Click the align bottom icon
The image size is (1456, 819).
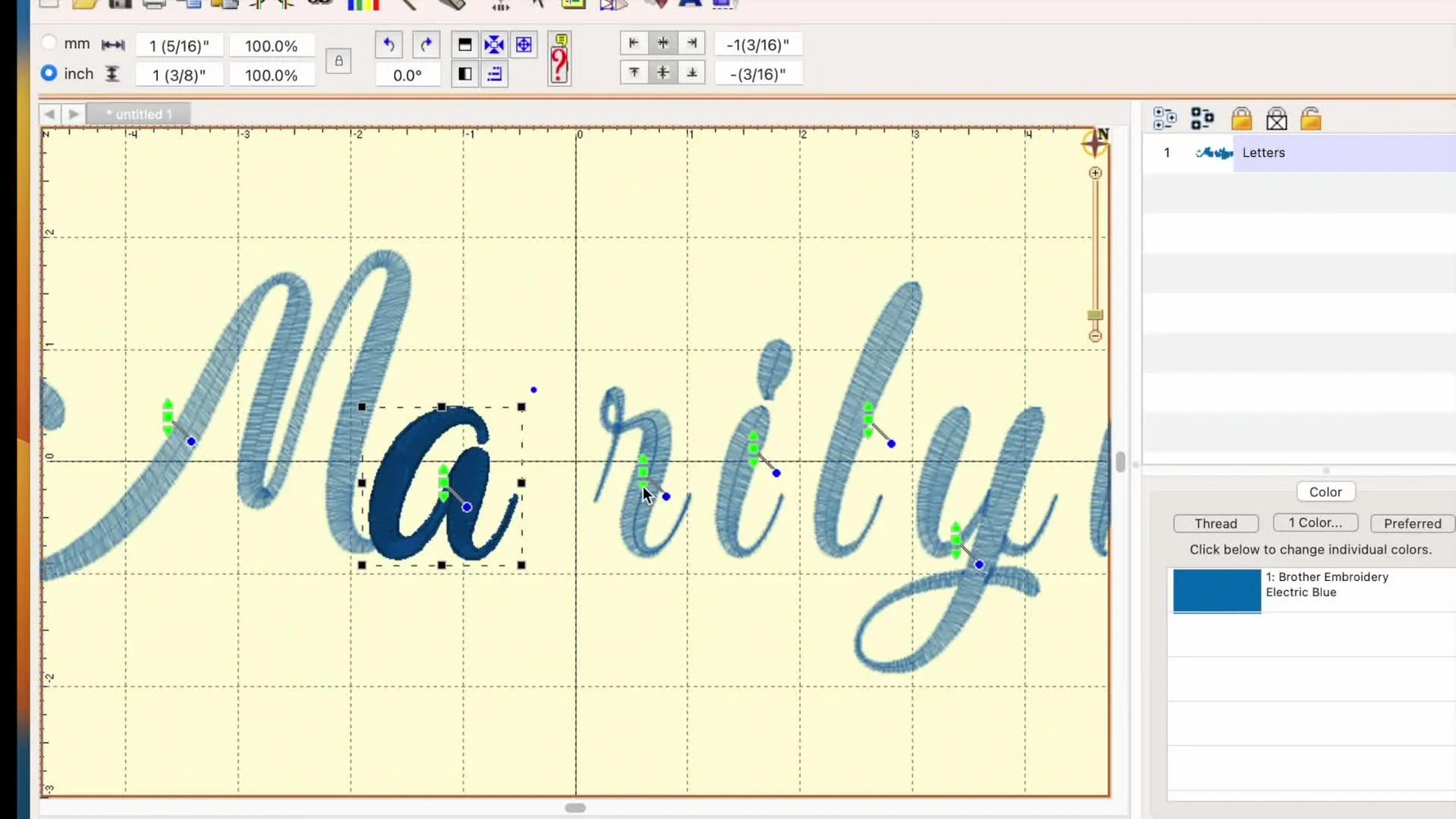point(691,73)
